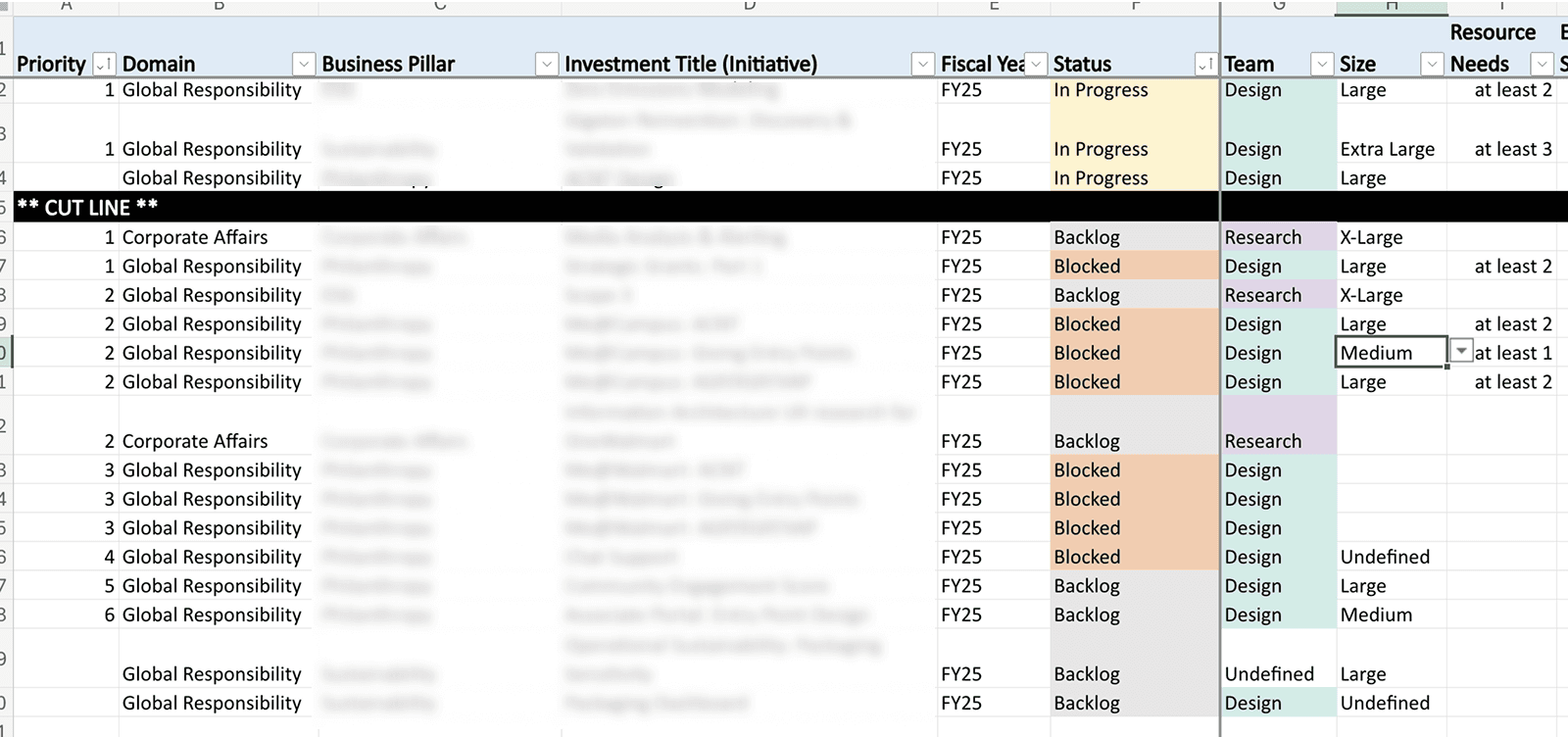Select the Team header cell text
The height and width of the screenshot is (737, 1568).
1249,65
